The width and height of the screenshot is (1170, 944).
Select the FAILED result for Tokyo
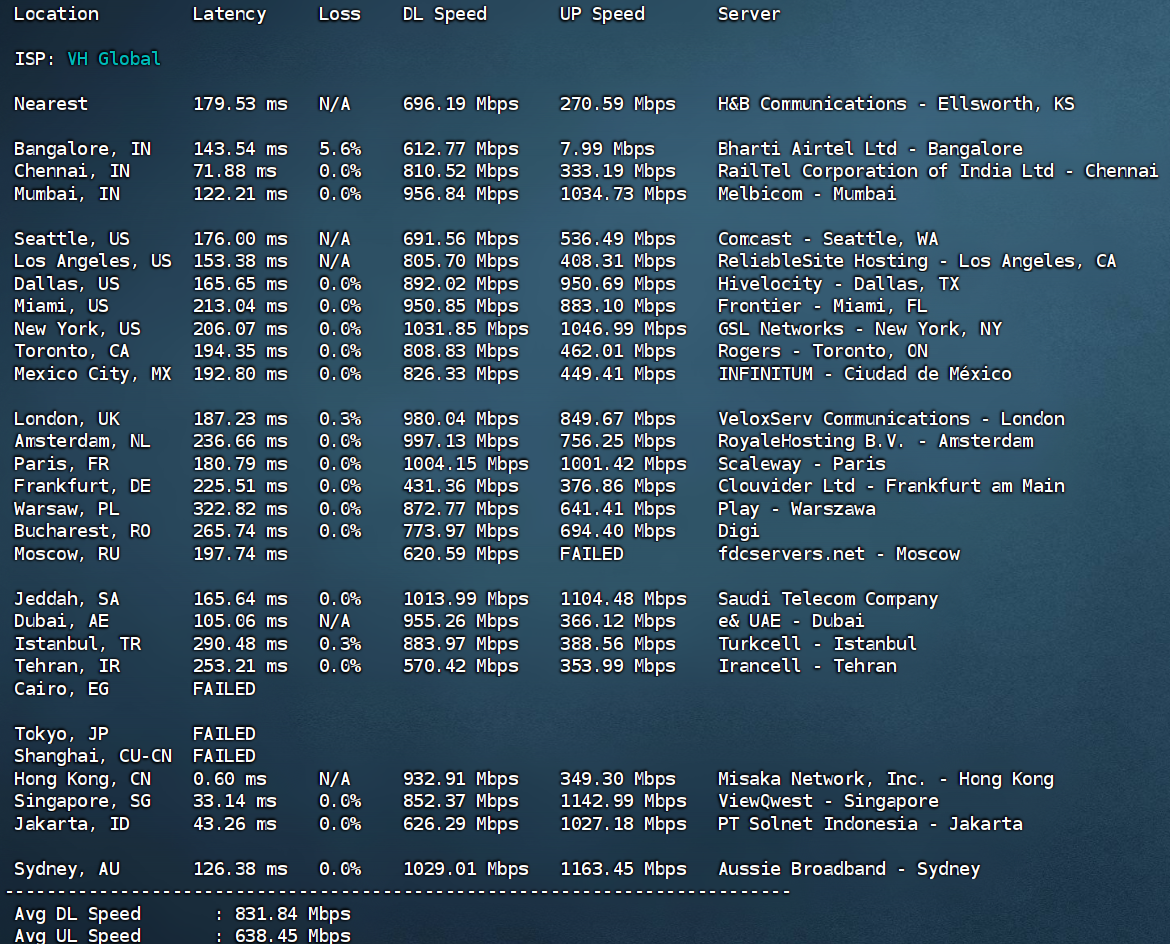click(224, 734)
